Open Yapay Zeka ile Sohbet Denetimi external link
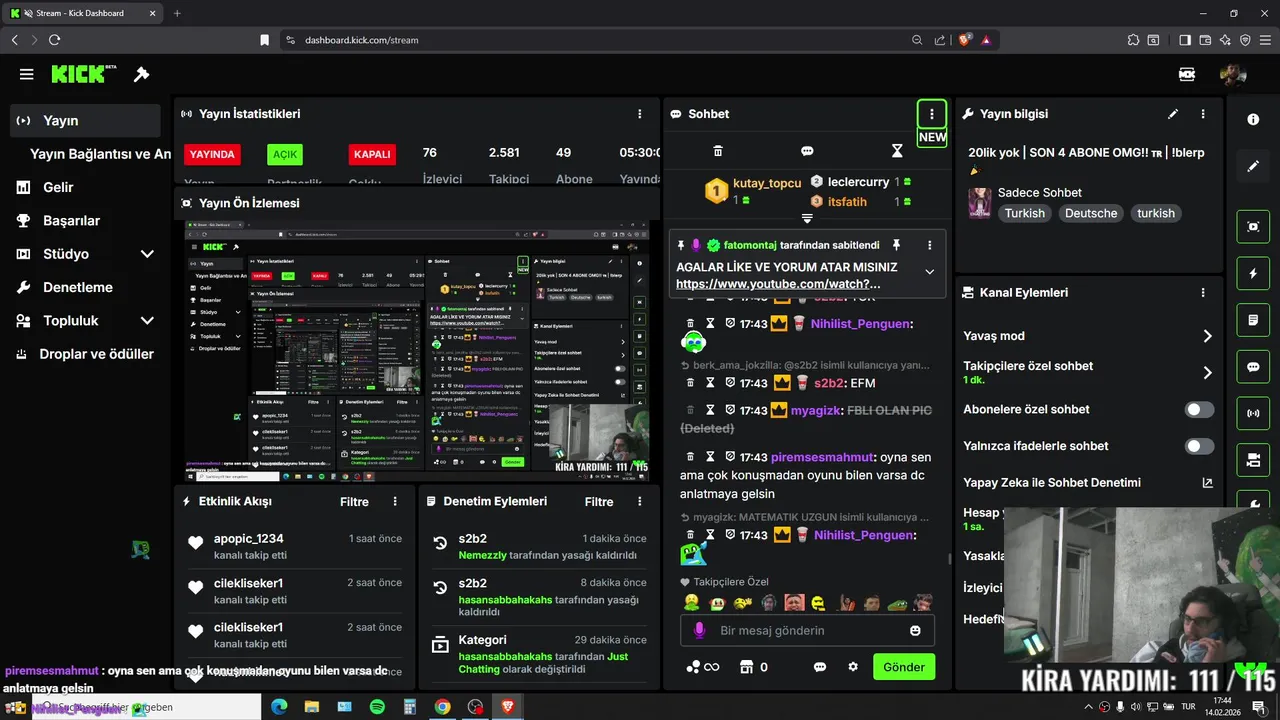This screenshot has width=1280, height=720. click(x=1207, y=483)
